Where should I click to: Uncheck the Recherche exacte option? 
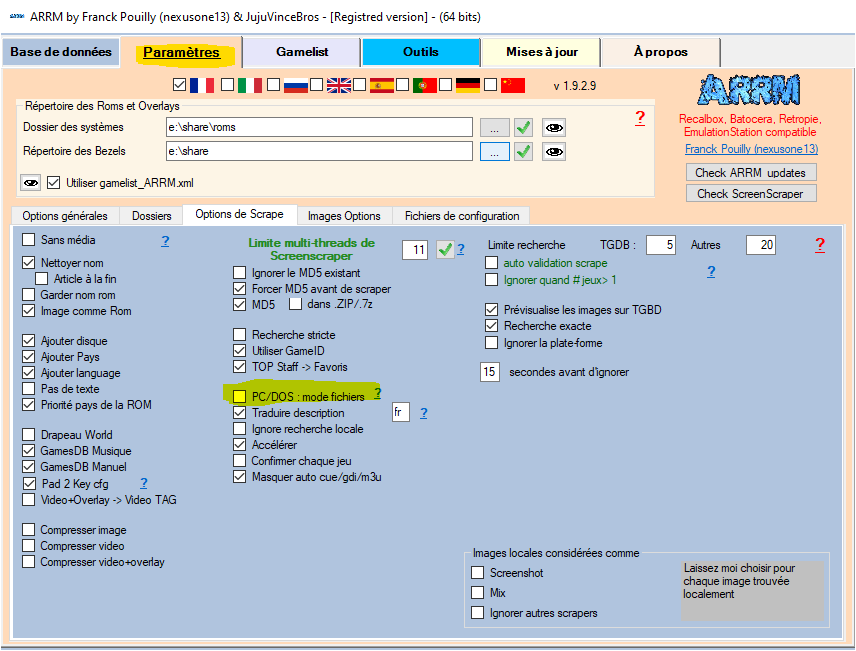pyautogui.click(x=491, y=326)
